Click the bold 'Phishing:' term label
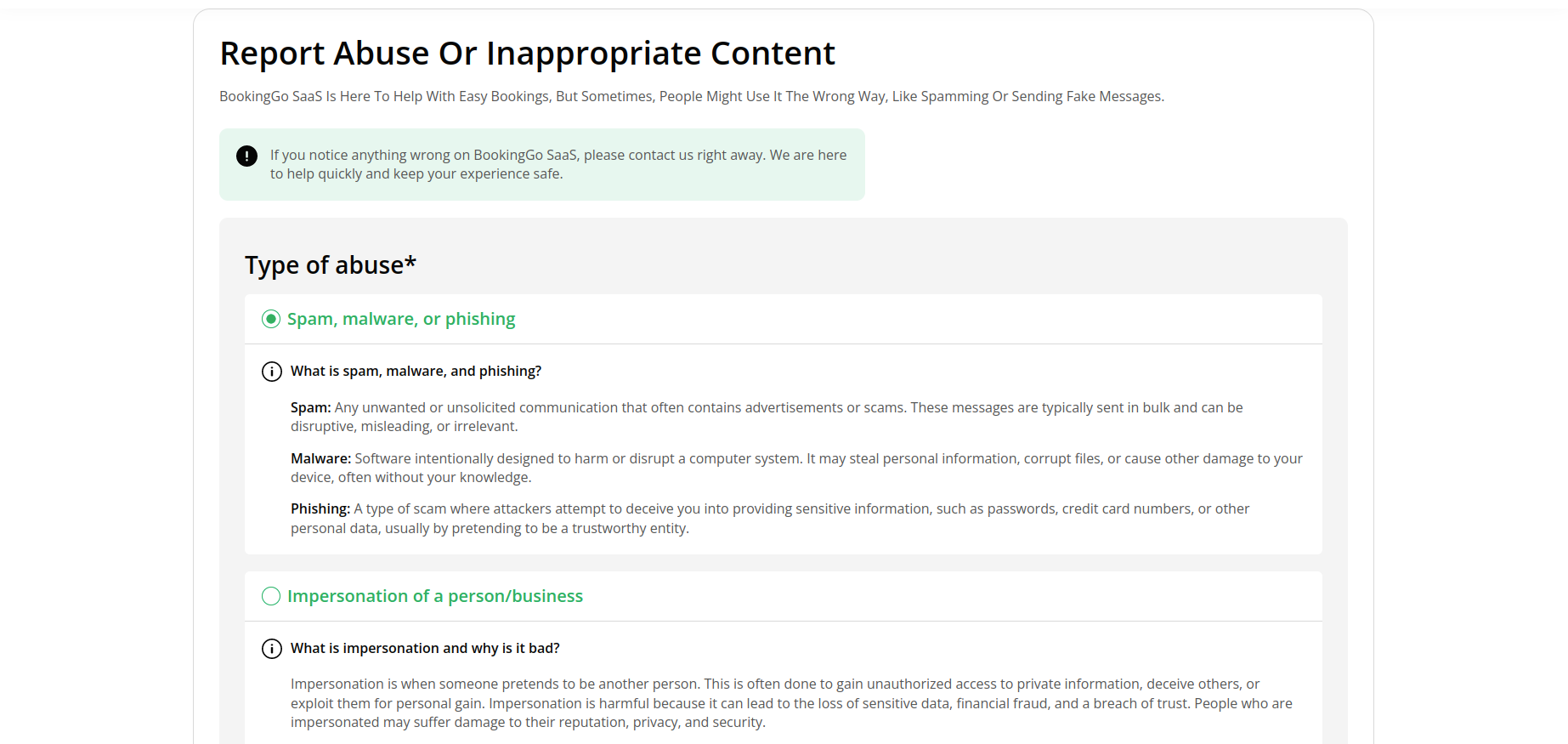The width and height of the screenshot is (1568, 744). (320, 509)
